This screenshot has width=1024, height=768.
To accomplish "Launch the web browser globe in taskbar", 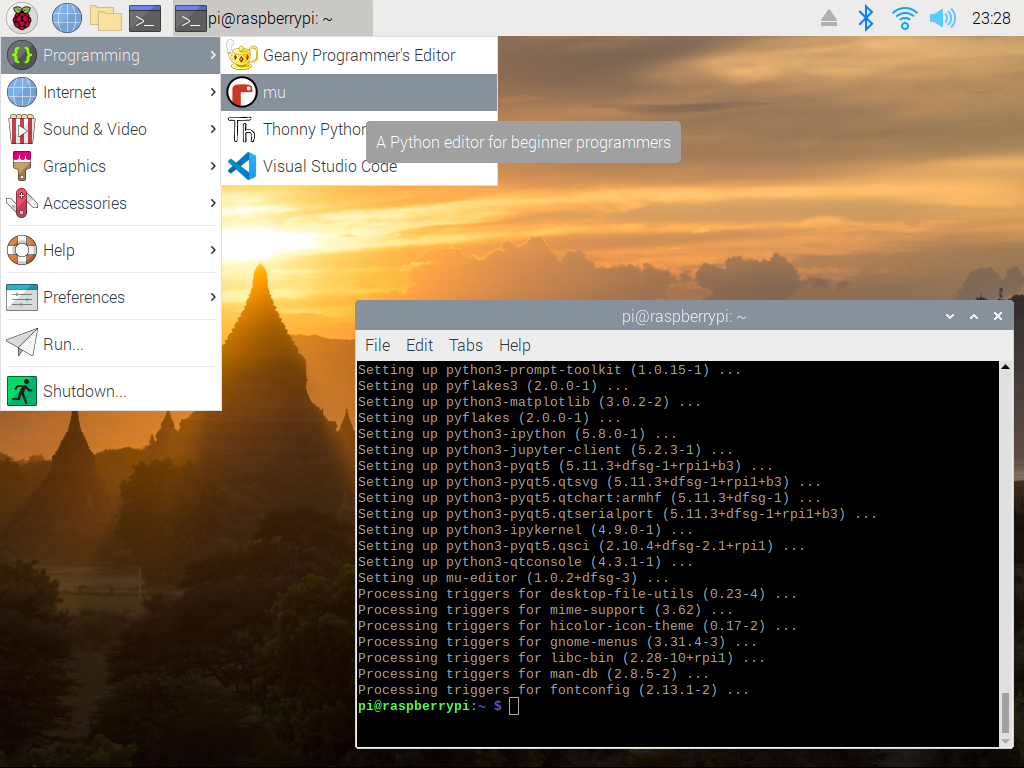I will (x=67, y=18).
